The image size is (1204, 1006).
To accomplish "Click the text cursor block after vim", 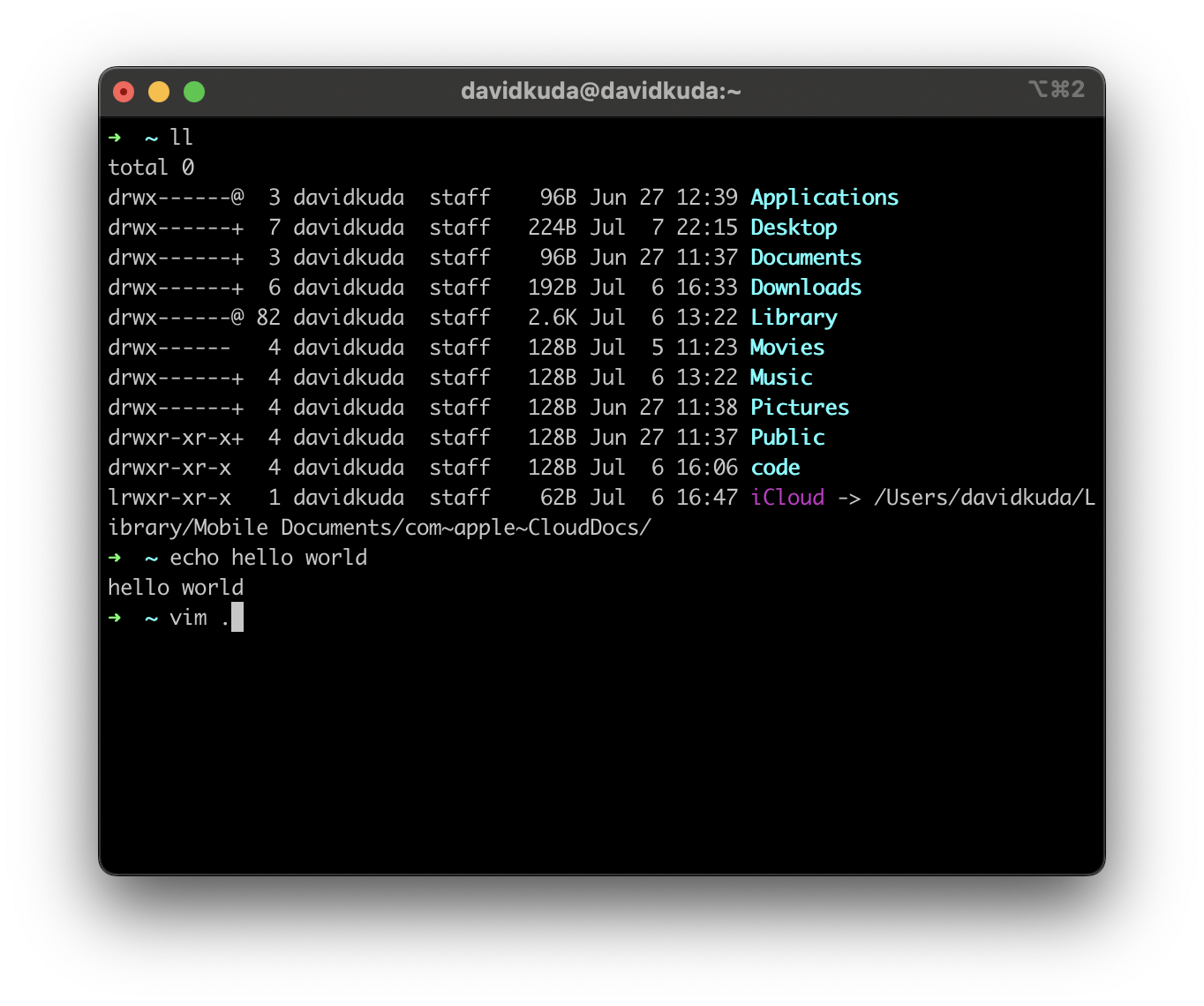I will pos(237,617).
